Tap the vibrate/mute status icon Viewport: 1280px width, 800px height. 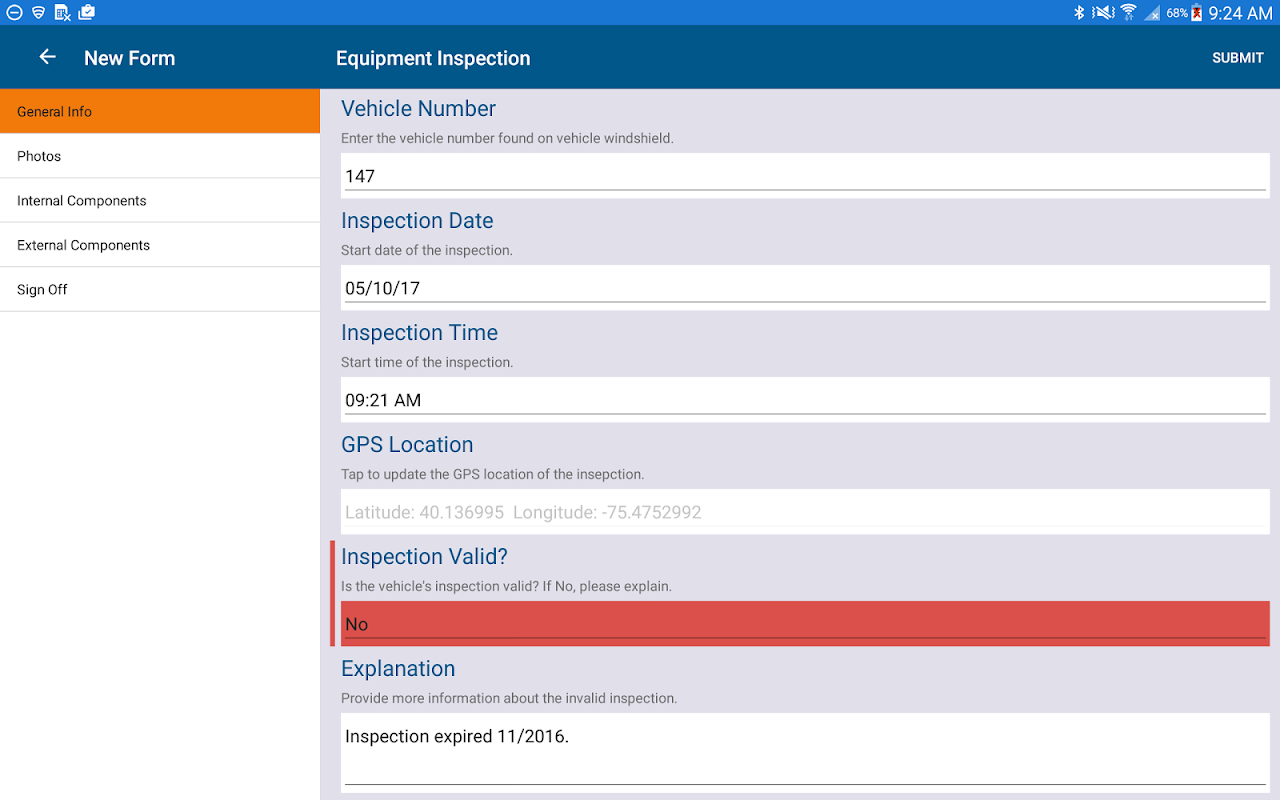point(1103,13)
